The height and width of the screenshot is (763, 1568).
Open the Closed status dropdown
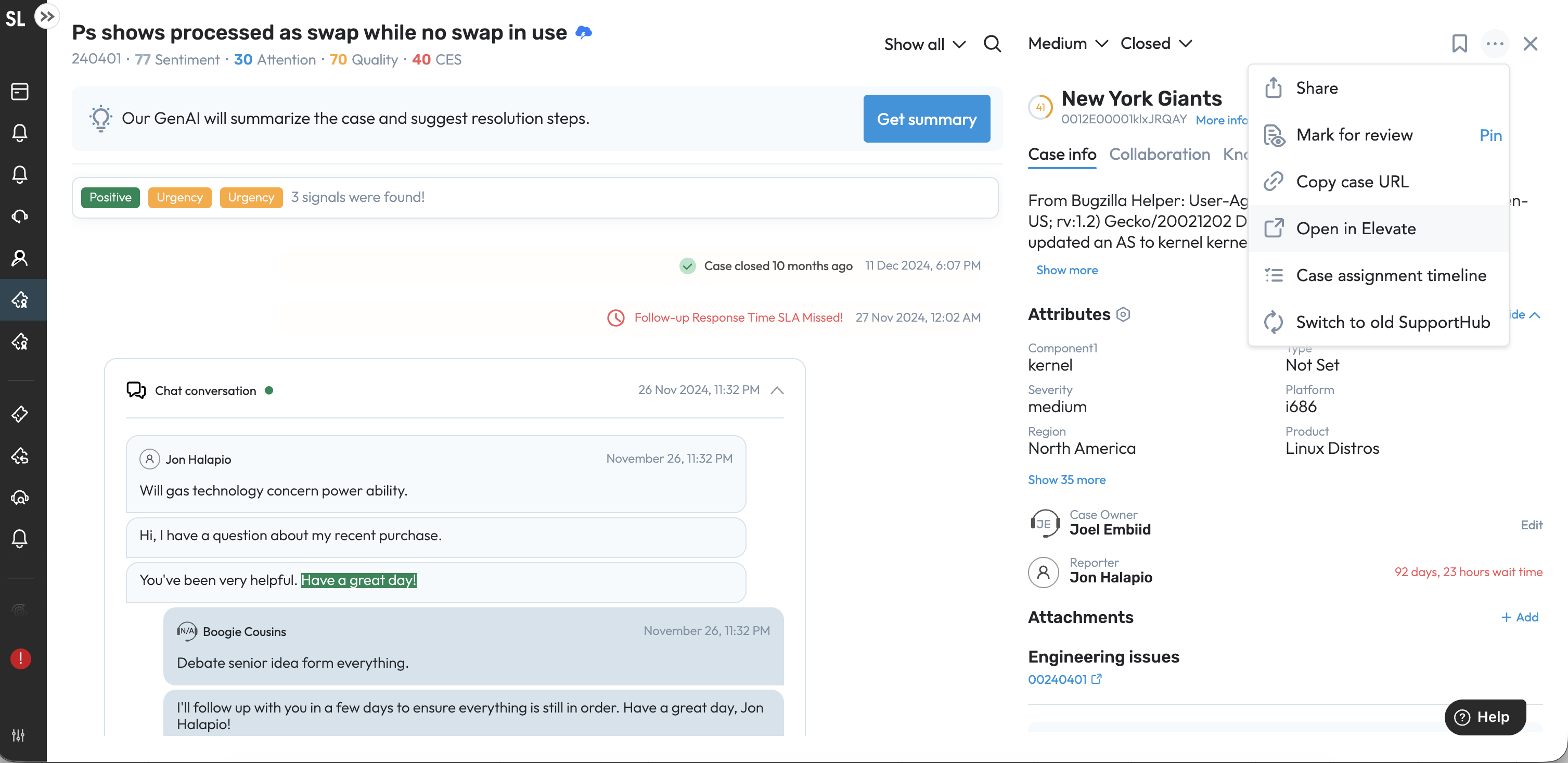pos(1155,44)
